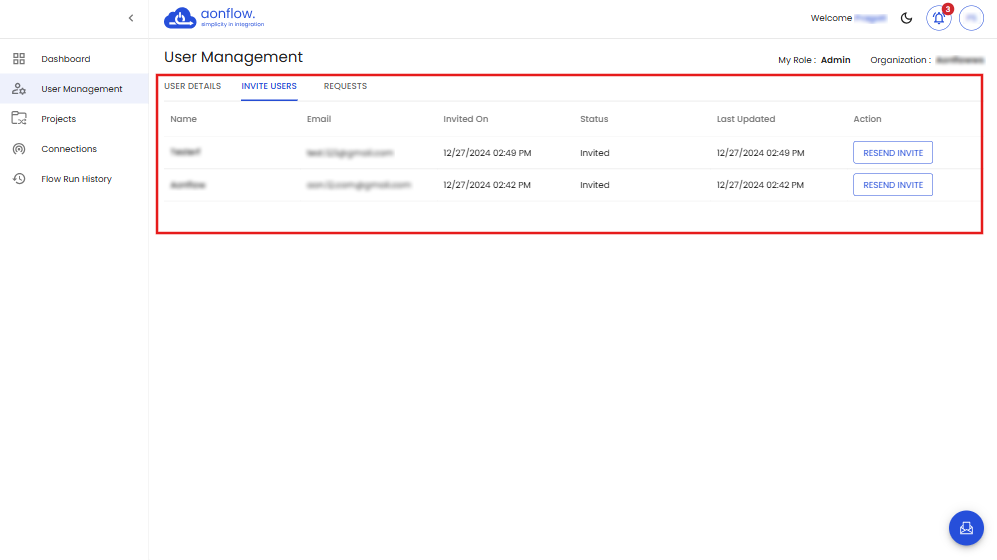Click the Connections signal icon

19,149
